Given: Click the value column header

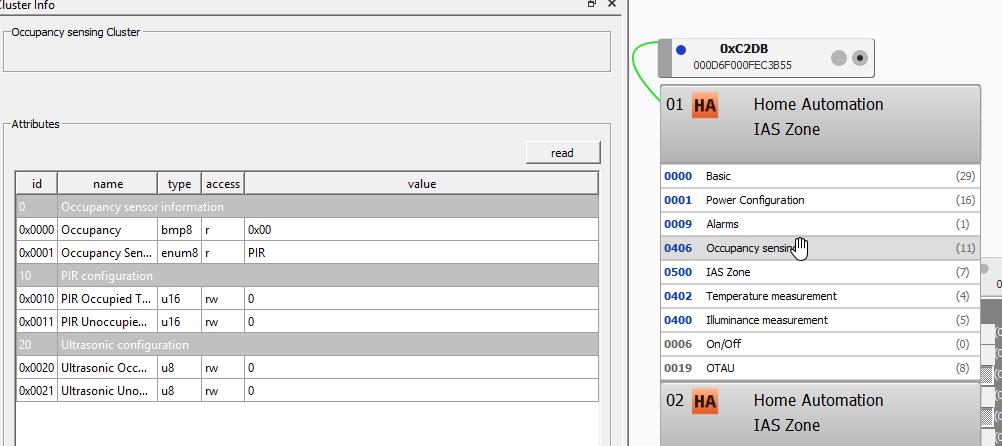Looking at the screenshot, I should 422,183.
